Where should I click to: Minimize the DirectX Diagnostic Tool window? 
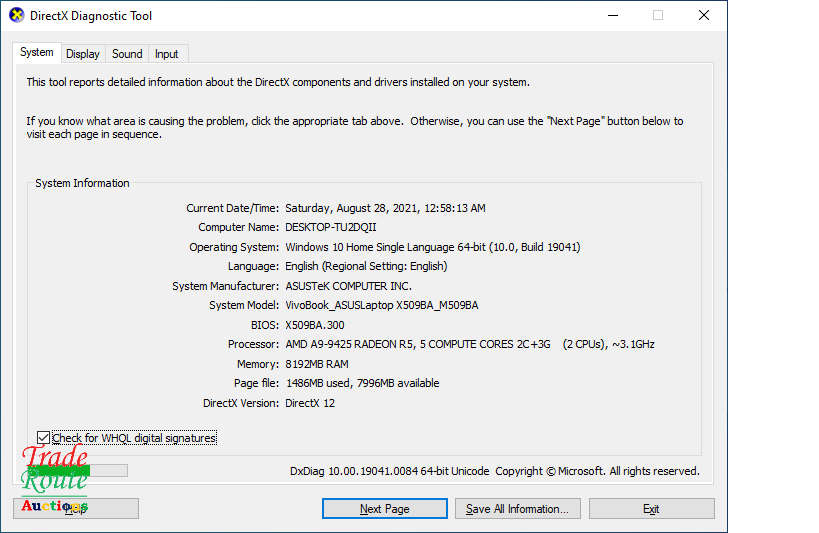(x=611, y=16)
